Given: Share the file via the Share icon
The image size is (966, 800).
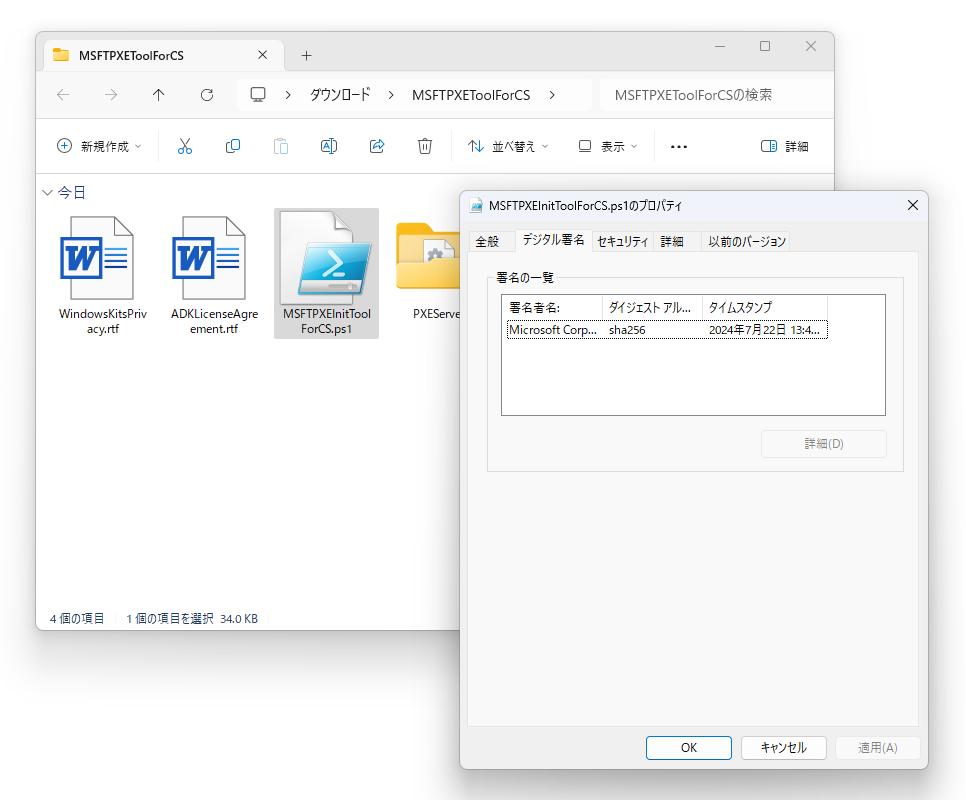Looking at the screenshot, I should [x=377, y=146].
